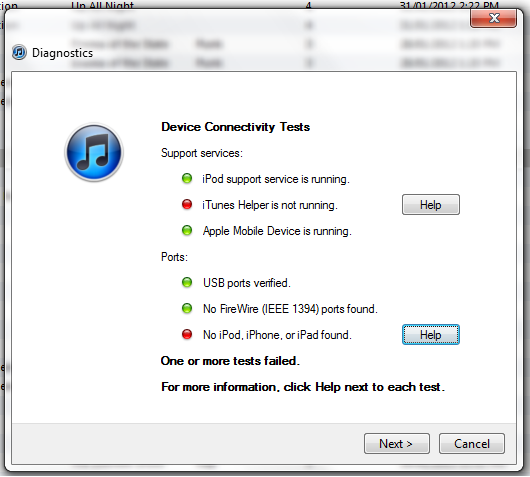
Task: Open Help for No iPod, iPhone, iPad found
Action: (431, 335)
